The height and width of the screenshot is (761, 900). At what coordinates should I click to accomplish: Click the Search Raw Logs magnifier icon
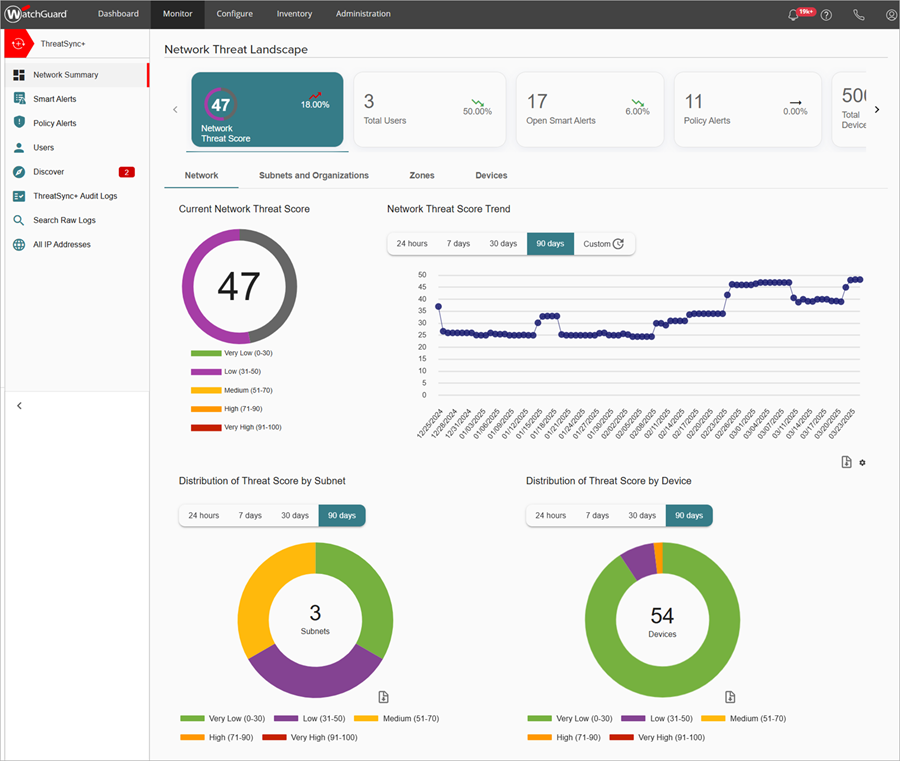pyautogui.click(x=18, y=220)
